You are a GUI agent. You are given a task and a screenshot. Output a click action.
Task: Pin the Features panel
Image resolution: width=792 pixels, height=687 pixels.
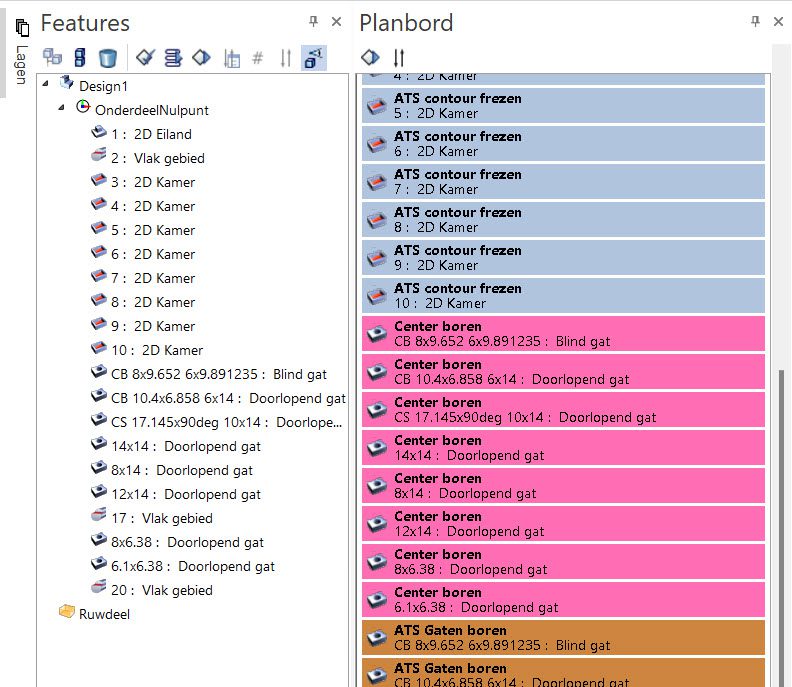coord(313,22)
